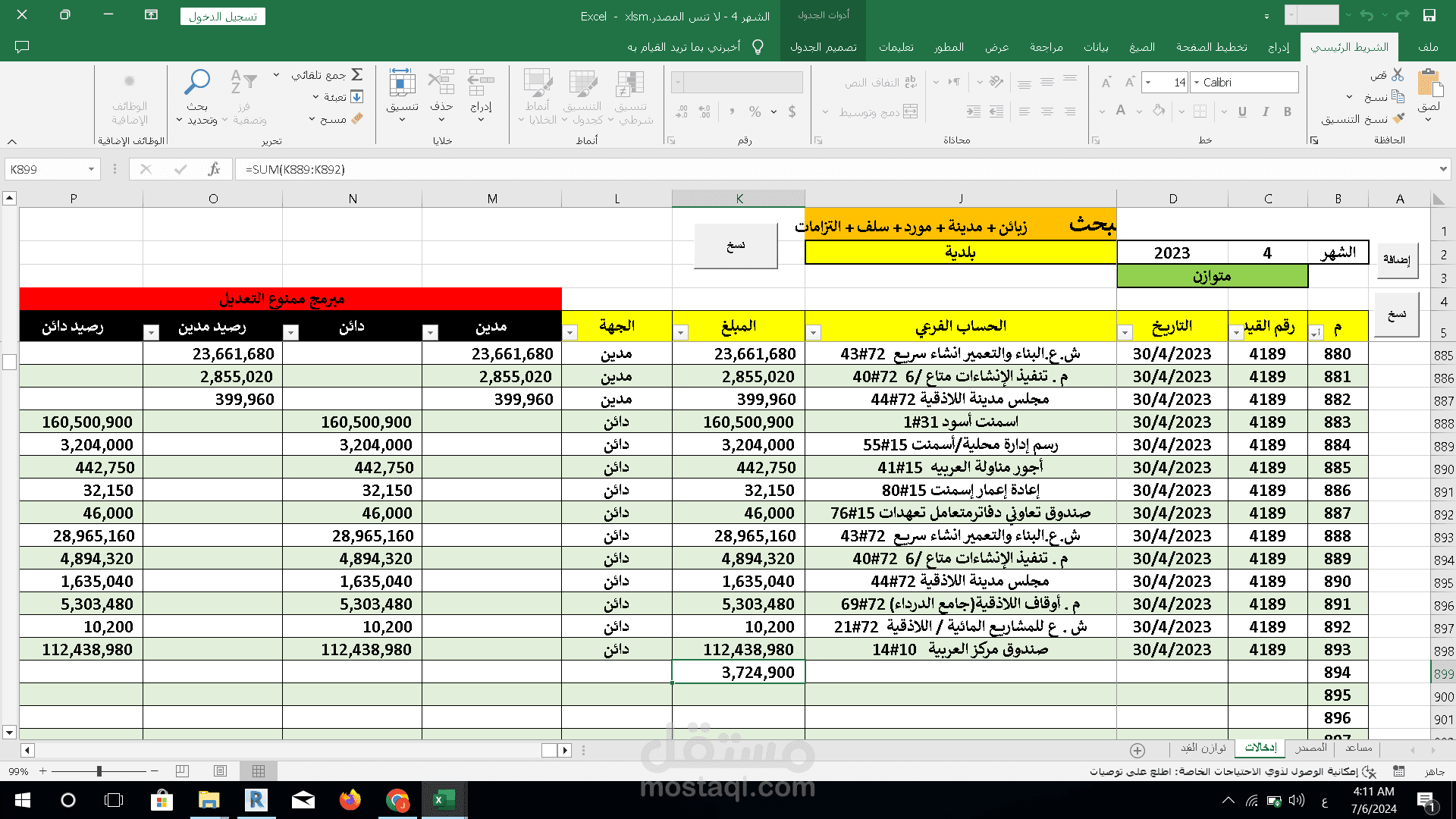The width and height of the screenshot is (1456, 819).
Task: Click the Copy (نسخ) icon in clipboard group
Action: point(1398,97)
